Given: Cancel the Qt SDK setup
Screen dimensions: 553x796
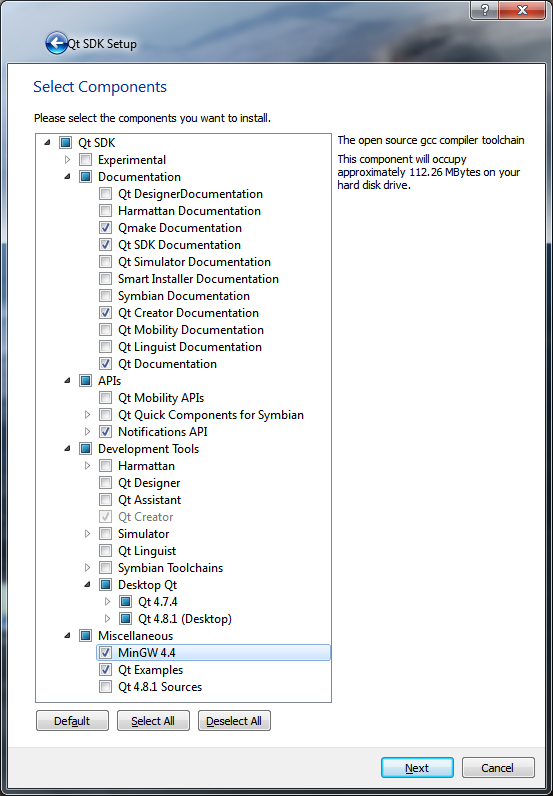Looking at the screenshot, I should (x=498, y=768).
